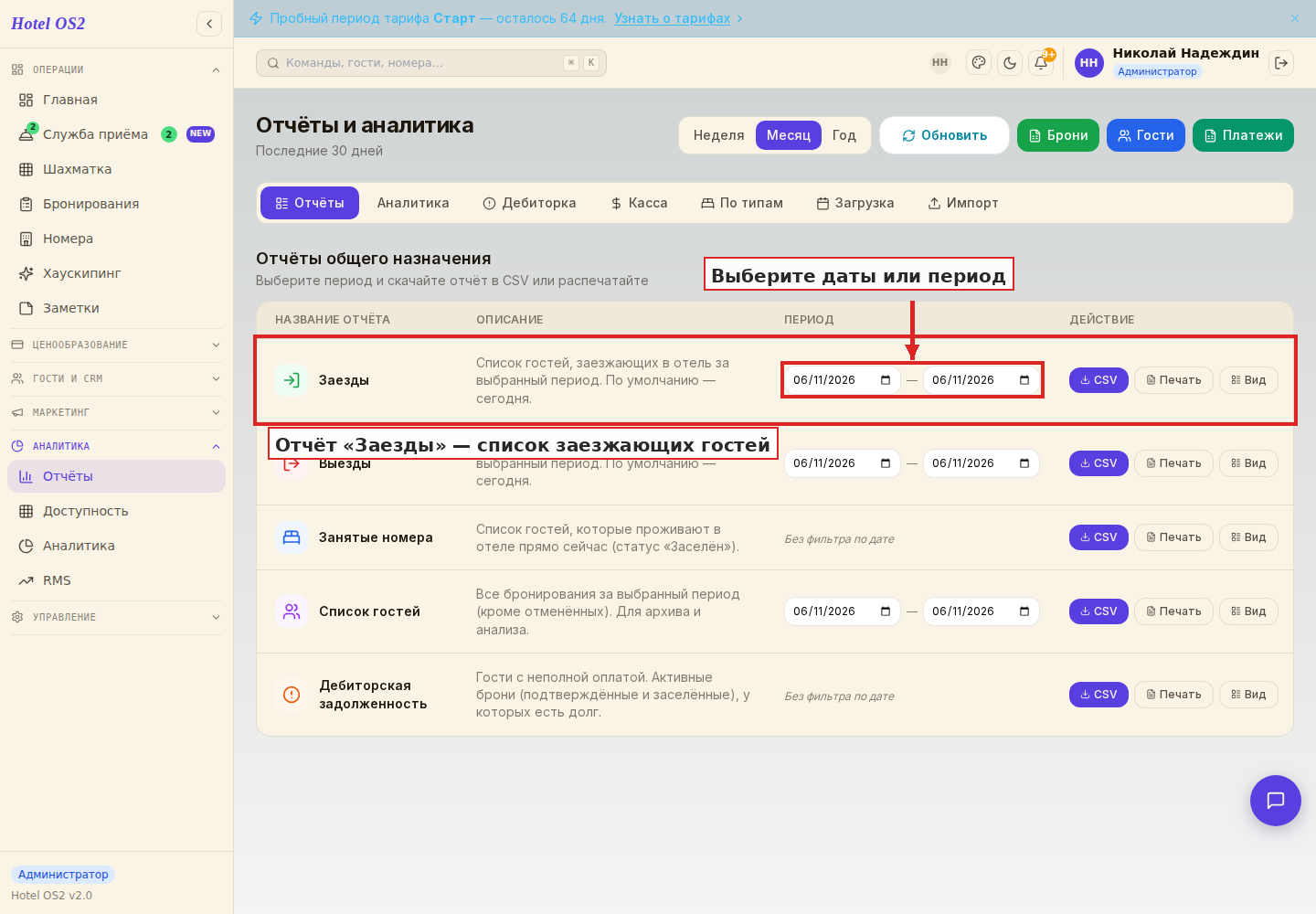
Task: Click the Платежи button
Action: pos(1243,135)
